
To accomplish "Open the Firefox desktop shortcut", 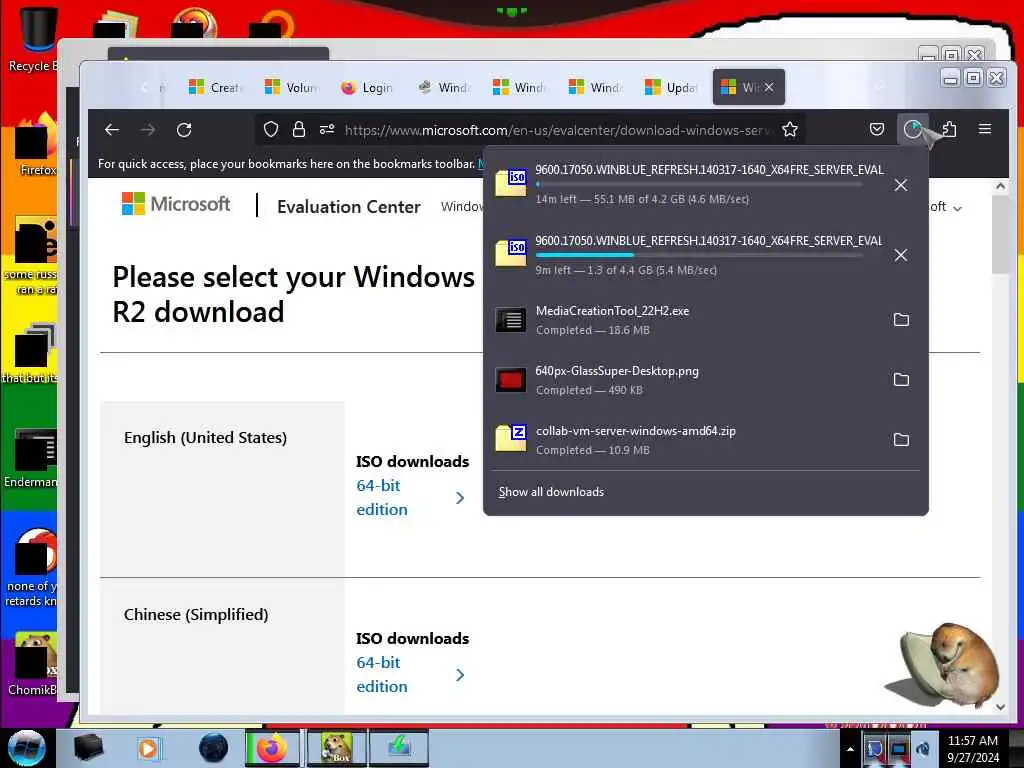I will point(36,145).
